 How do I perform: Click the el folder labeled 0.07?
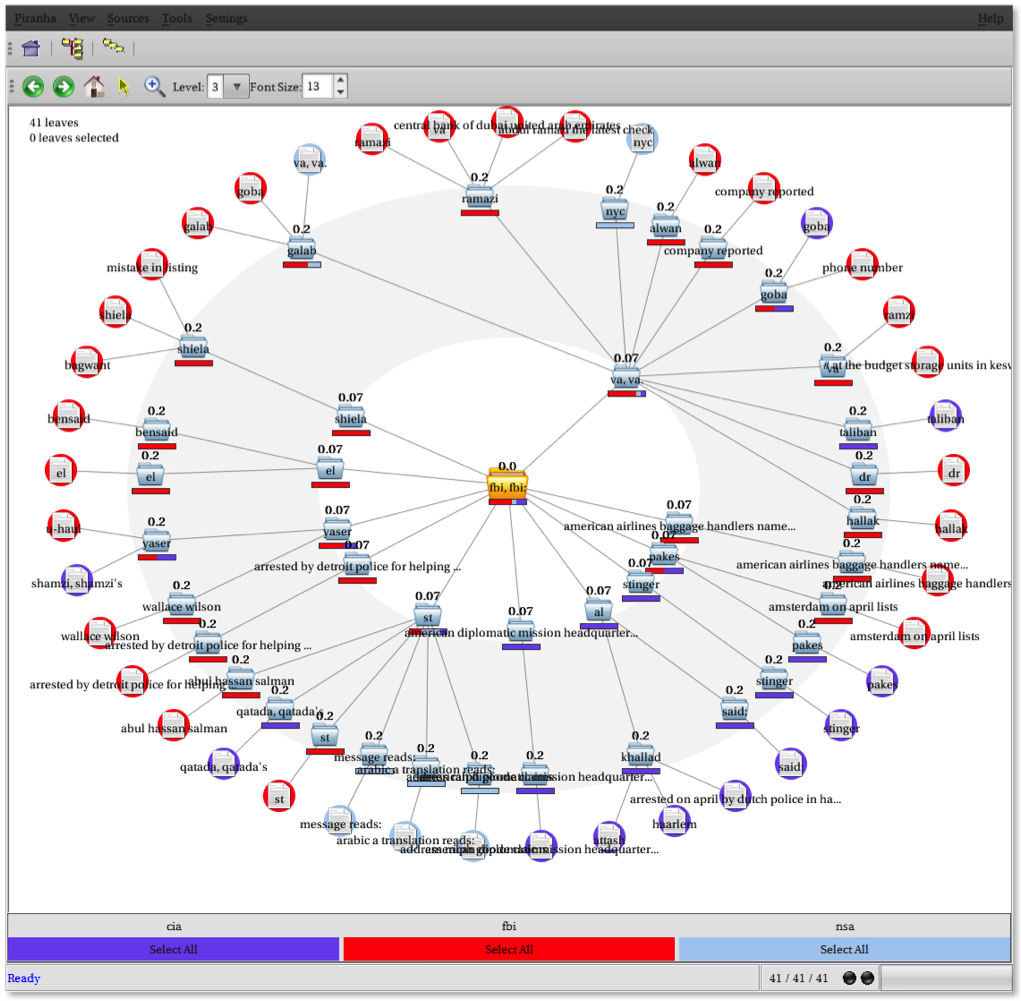click(x=330, y=470)
